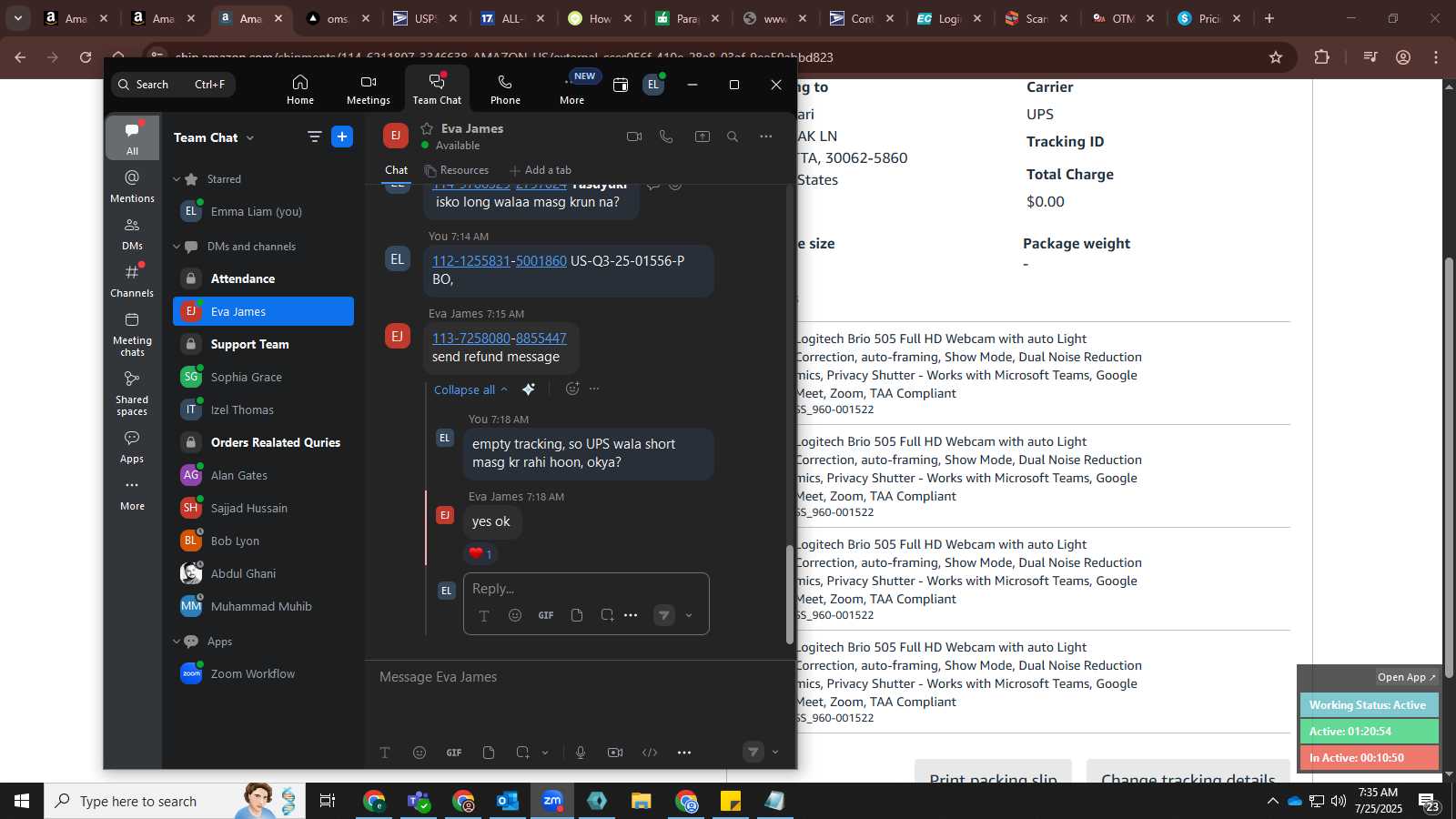The height and width of the screenshot is (819, 1456).
Task: Add an emoji reaction to the refund message
Action: pos(572,389)
